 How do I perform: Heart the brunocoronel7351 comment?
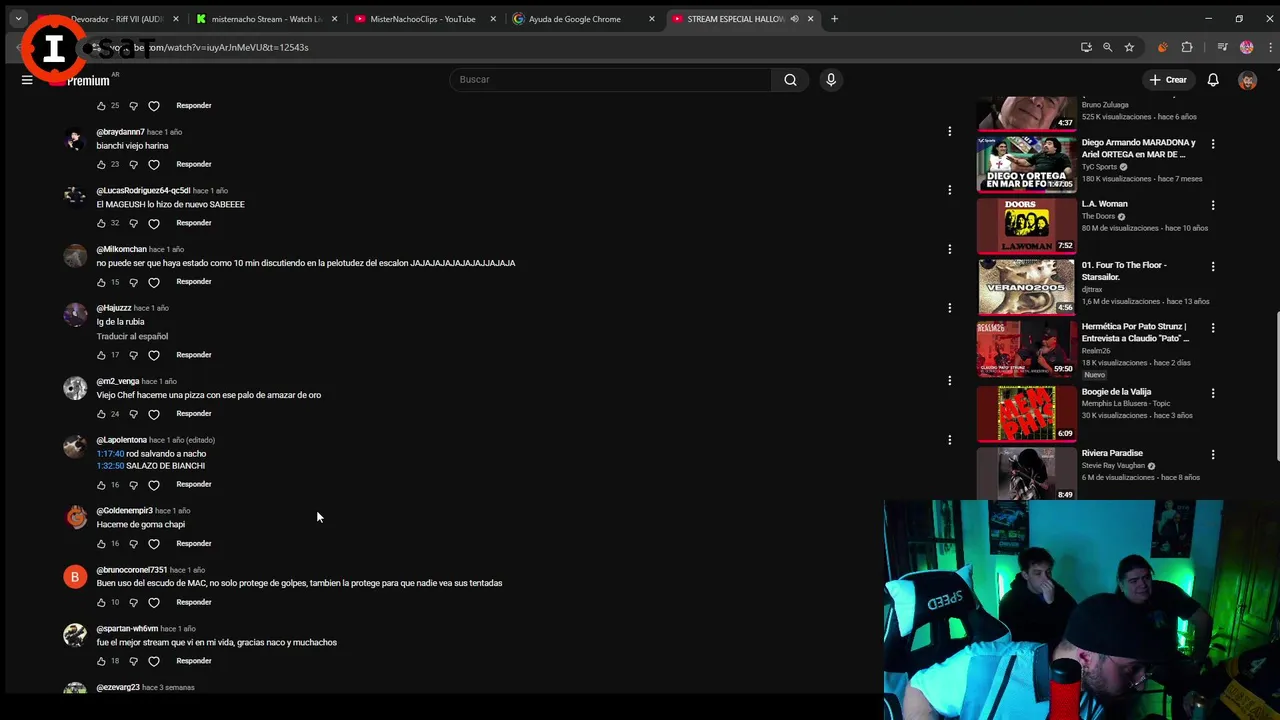pos(154,603)
